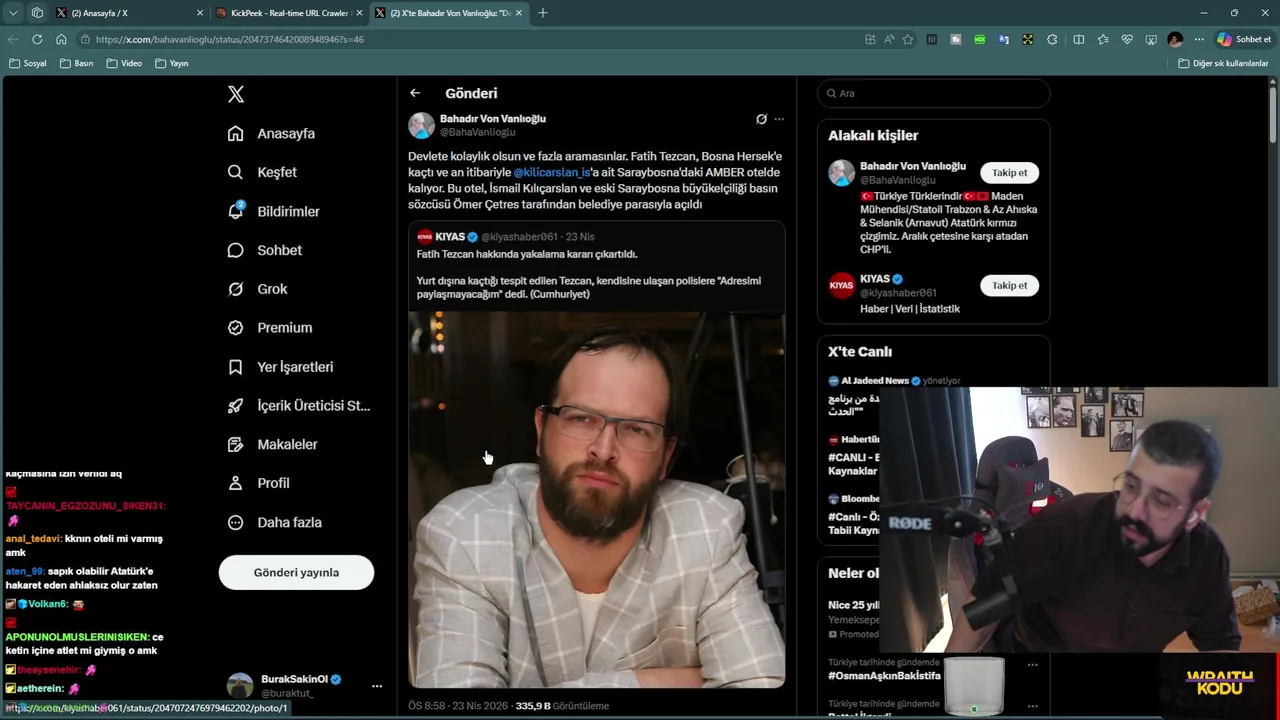Image resolution: width=1280 pixels, height=720 pixels.
Task: Toggle read aloud icon in address bar
Action: coord(889,39)
